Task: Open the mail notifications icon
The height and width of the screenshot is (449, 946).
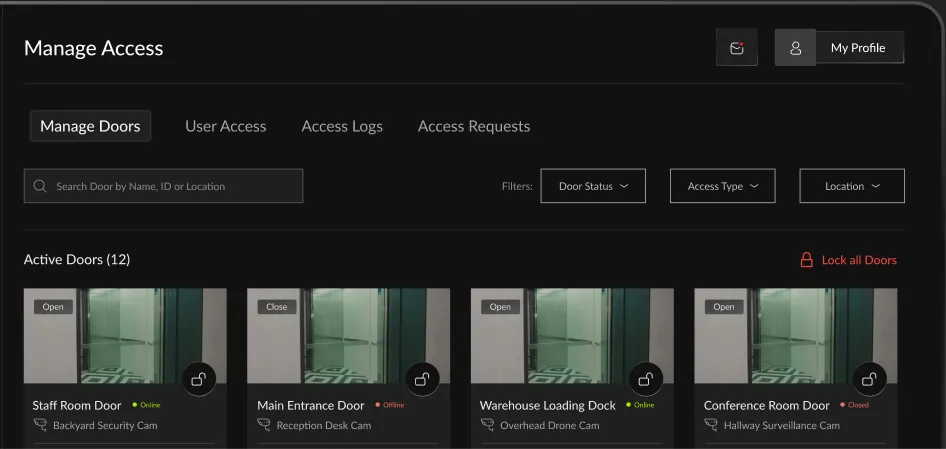Action: click(737, 48)
